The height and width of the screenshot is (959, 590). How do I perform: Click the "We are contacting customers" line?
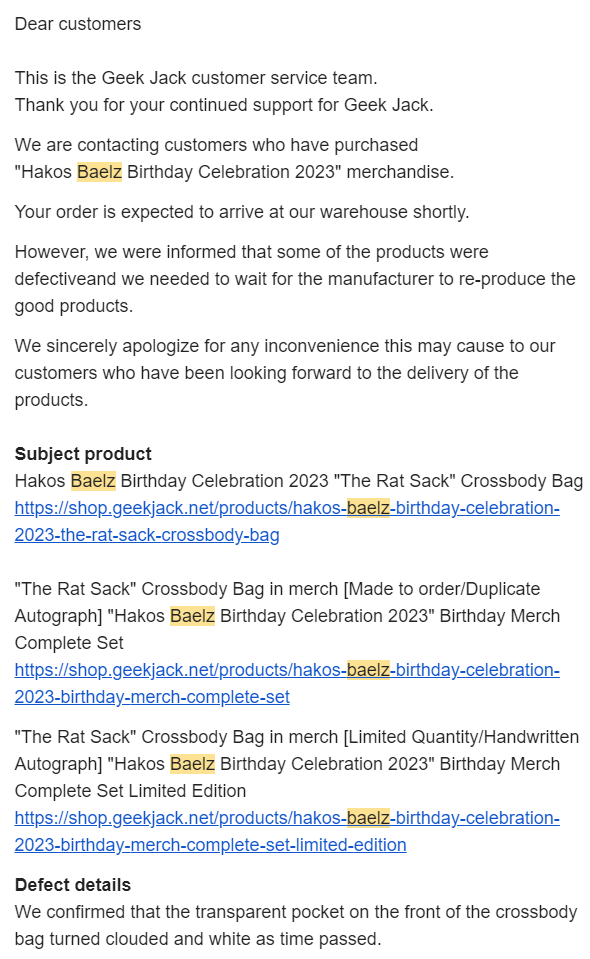coord(216,145)
